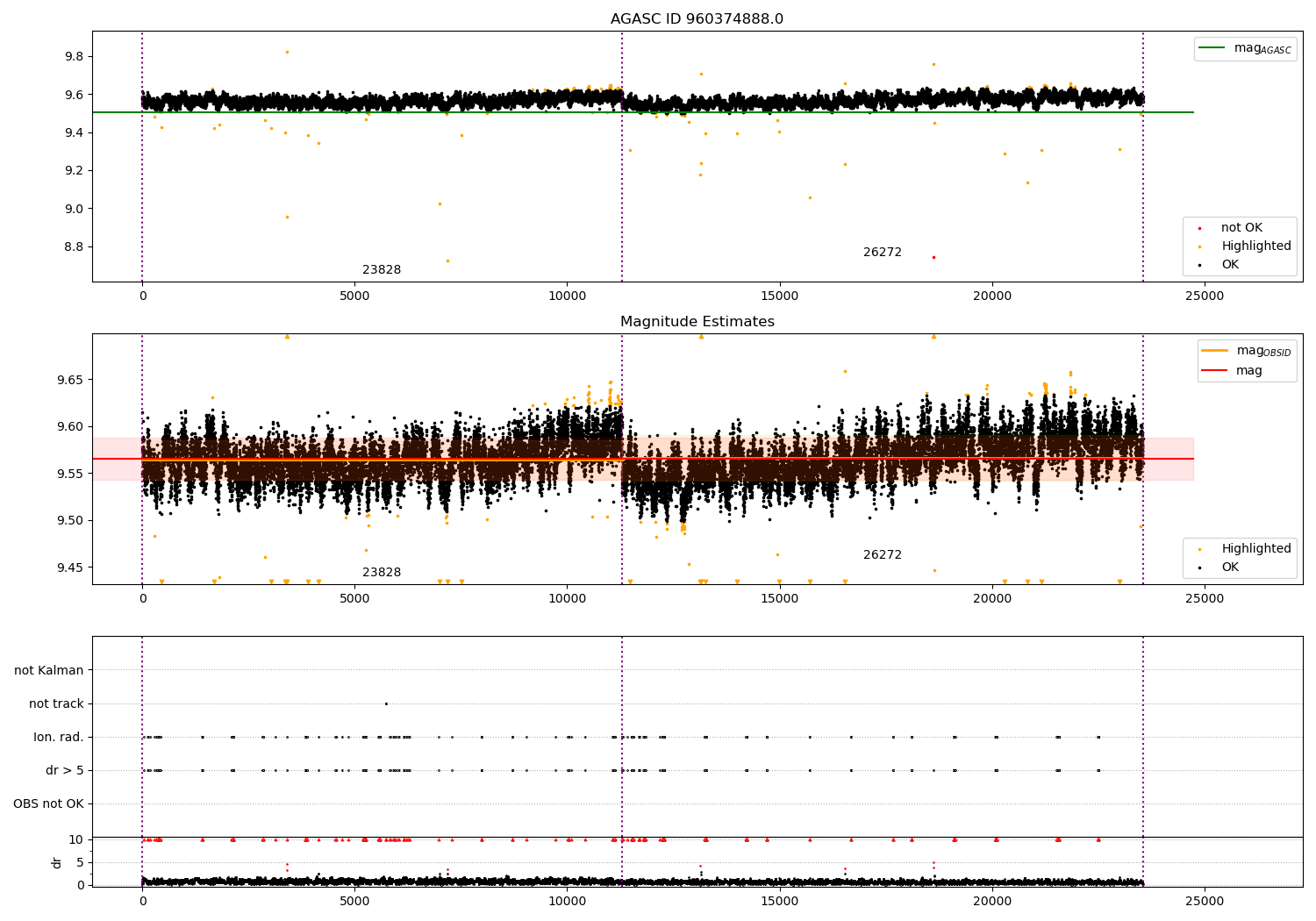The height and width of the screenshot is (921, 1316).
Task: Click 'Highlighted' in the middle plot legend
Action: [1256, 549]
